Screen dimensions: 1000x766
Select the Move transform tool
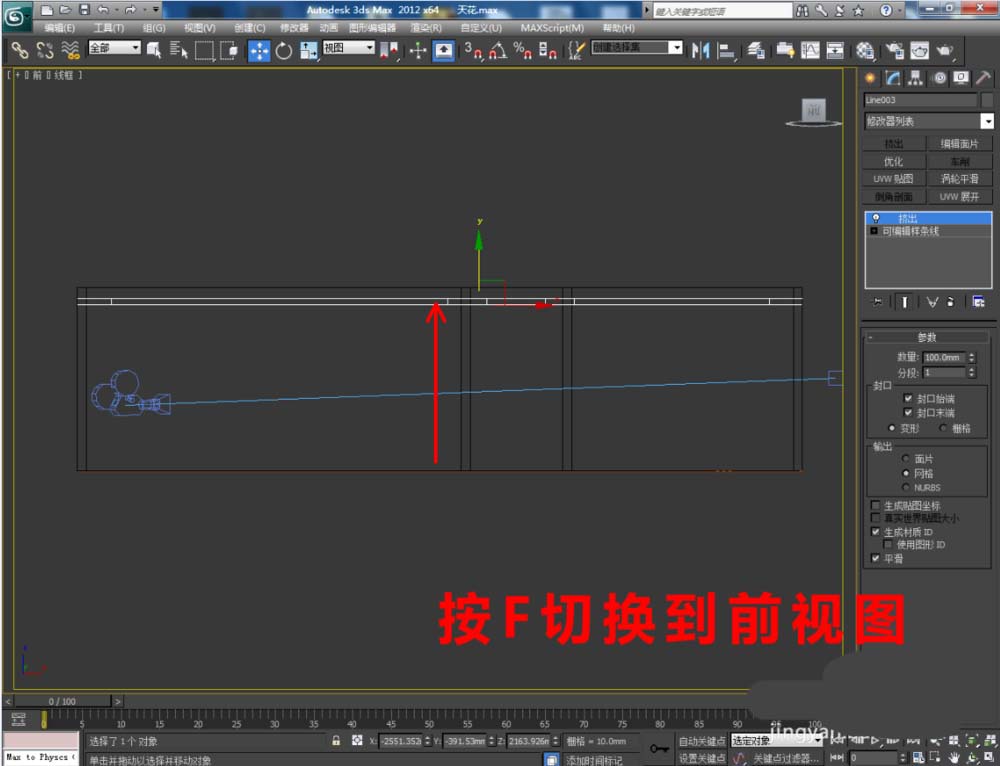(258, 50)
